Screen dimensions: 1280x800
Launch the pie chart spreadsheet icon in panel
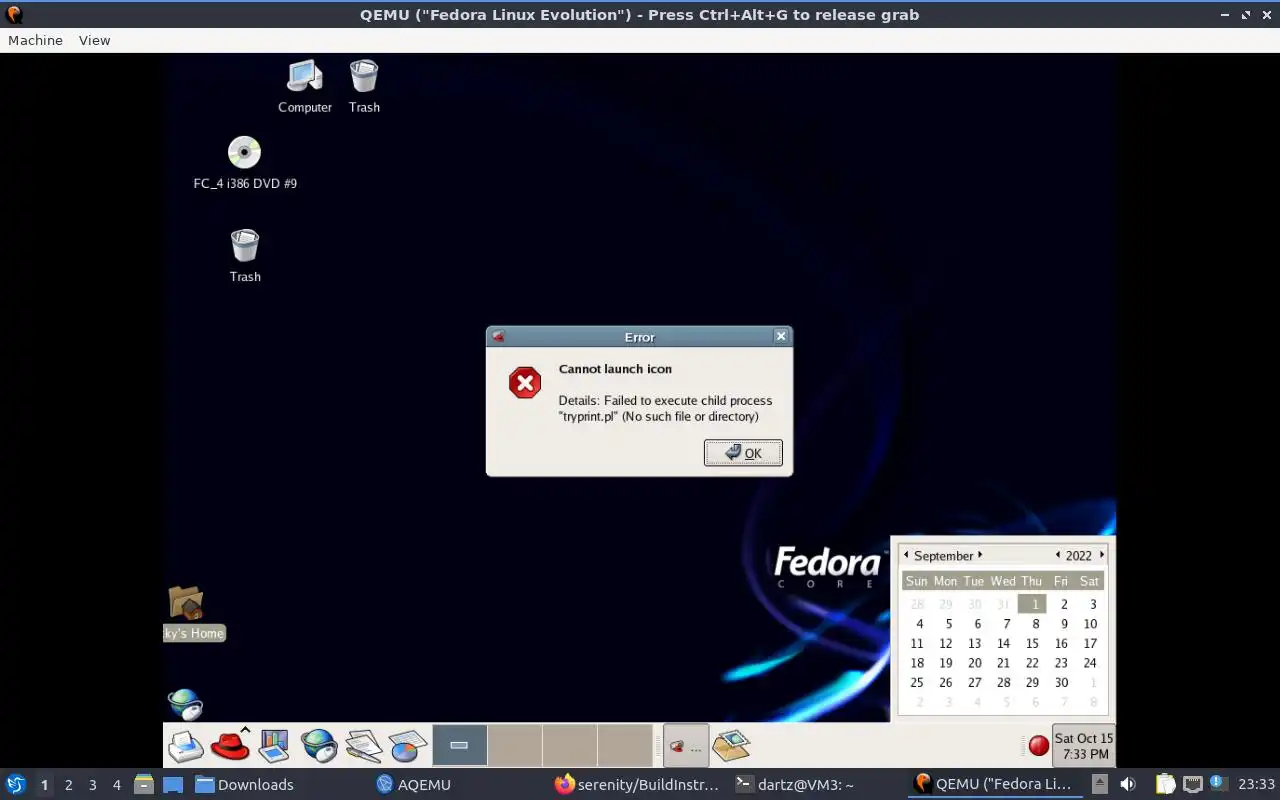tap(408, 746)
